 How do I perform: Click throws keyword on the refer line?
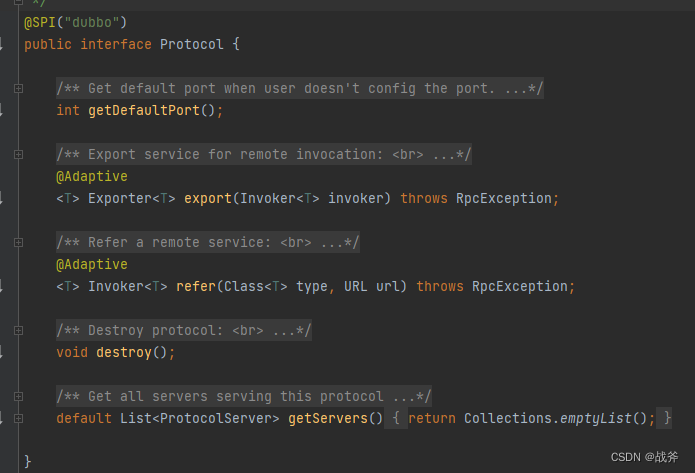[x=440, y=286]
